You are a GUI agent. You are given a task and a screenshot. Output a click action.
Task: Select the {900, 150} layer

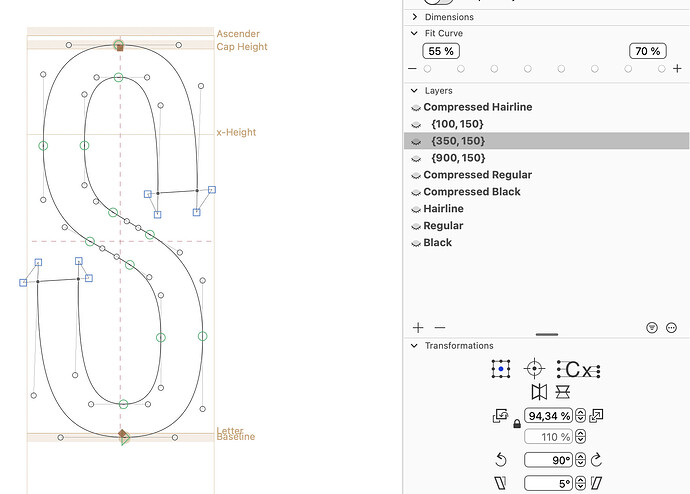(457, 158)
